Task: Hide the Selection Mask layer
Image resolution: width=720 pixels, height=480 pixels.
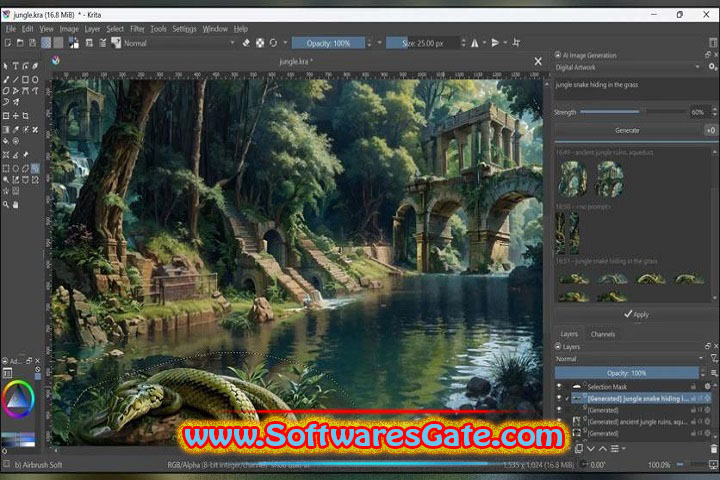Action: (x=559, y=387)
